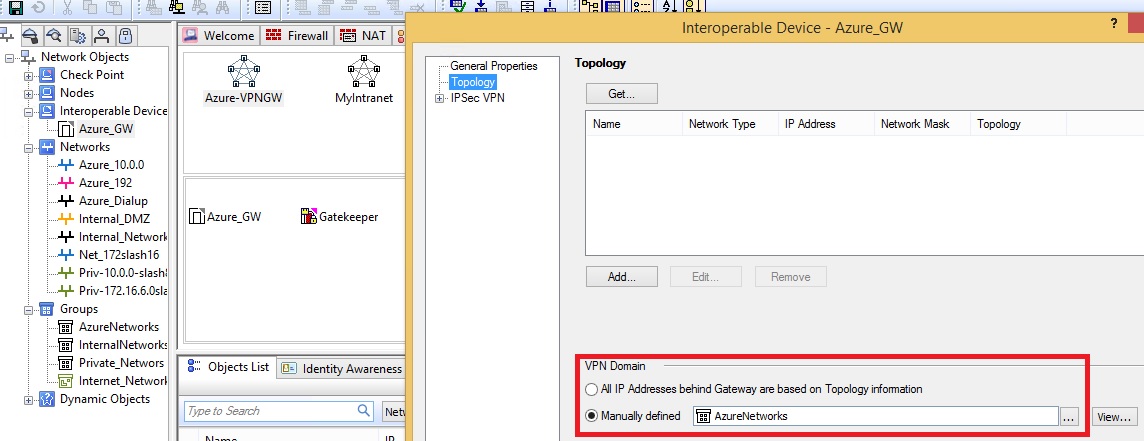Image resolution: width=1144 pixels, height=441 pixels.
Task: Open the VPN Communities lock tab icon
Action: tap(125, 35)
